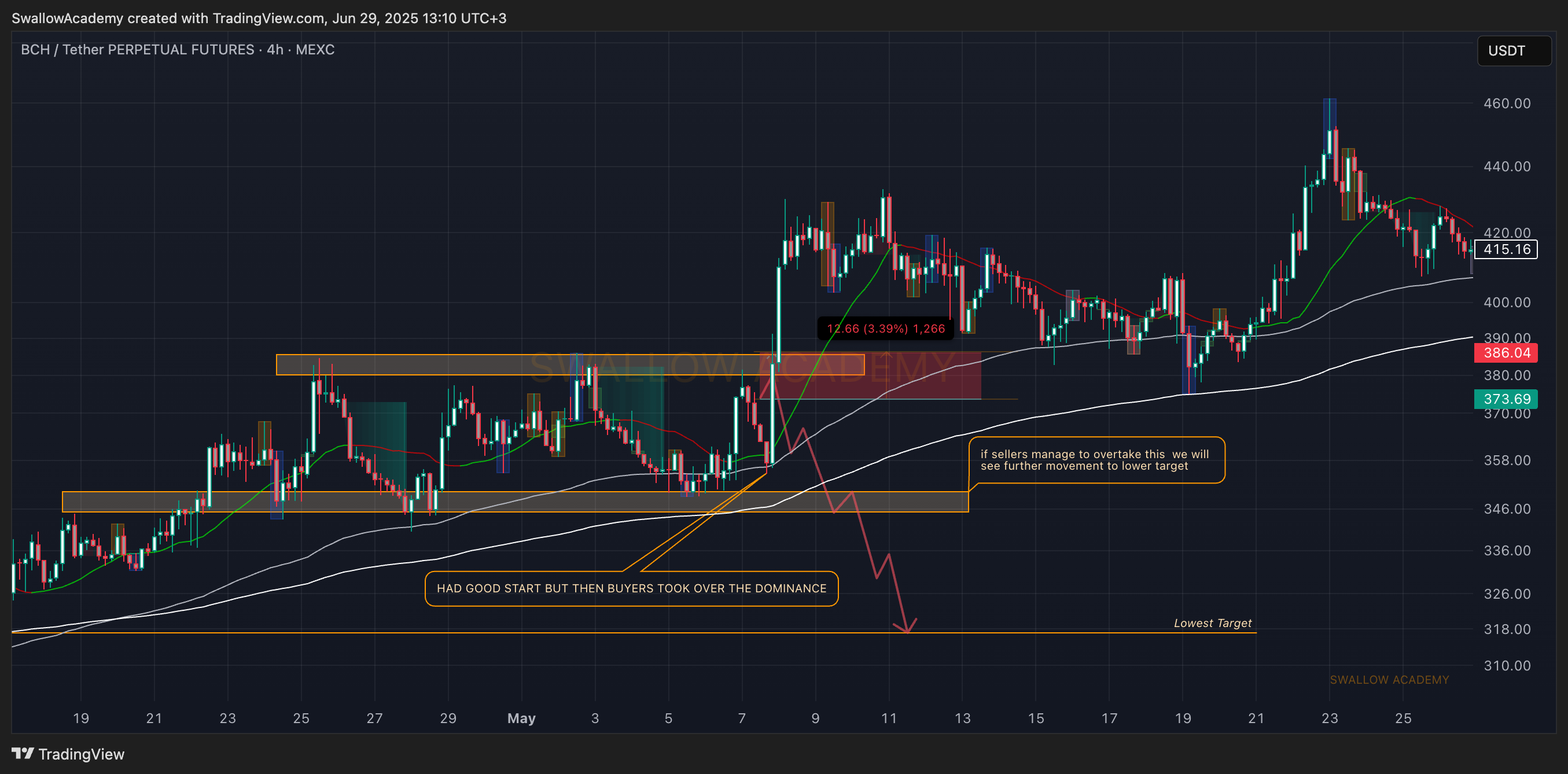Select the current price label 415.16
Screen dimensions: 1568x774
click(x=1506, y=249)
